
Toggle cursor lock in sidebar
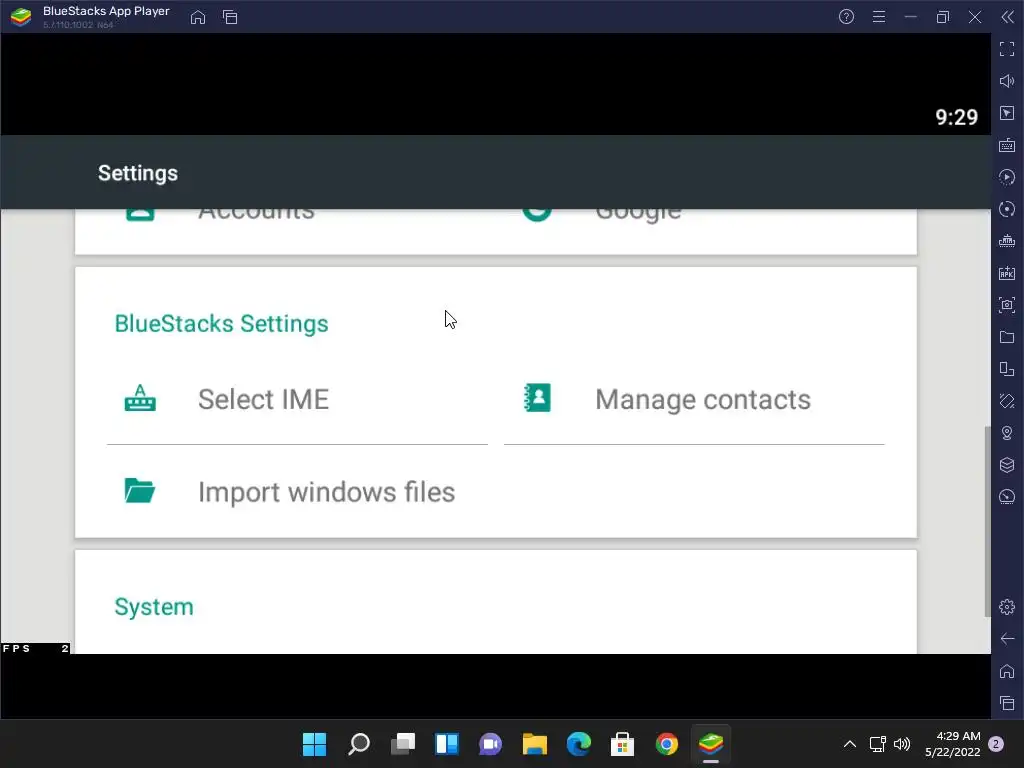tap(1007, 113)
